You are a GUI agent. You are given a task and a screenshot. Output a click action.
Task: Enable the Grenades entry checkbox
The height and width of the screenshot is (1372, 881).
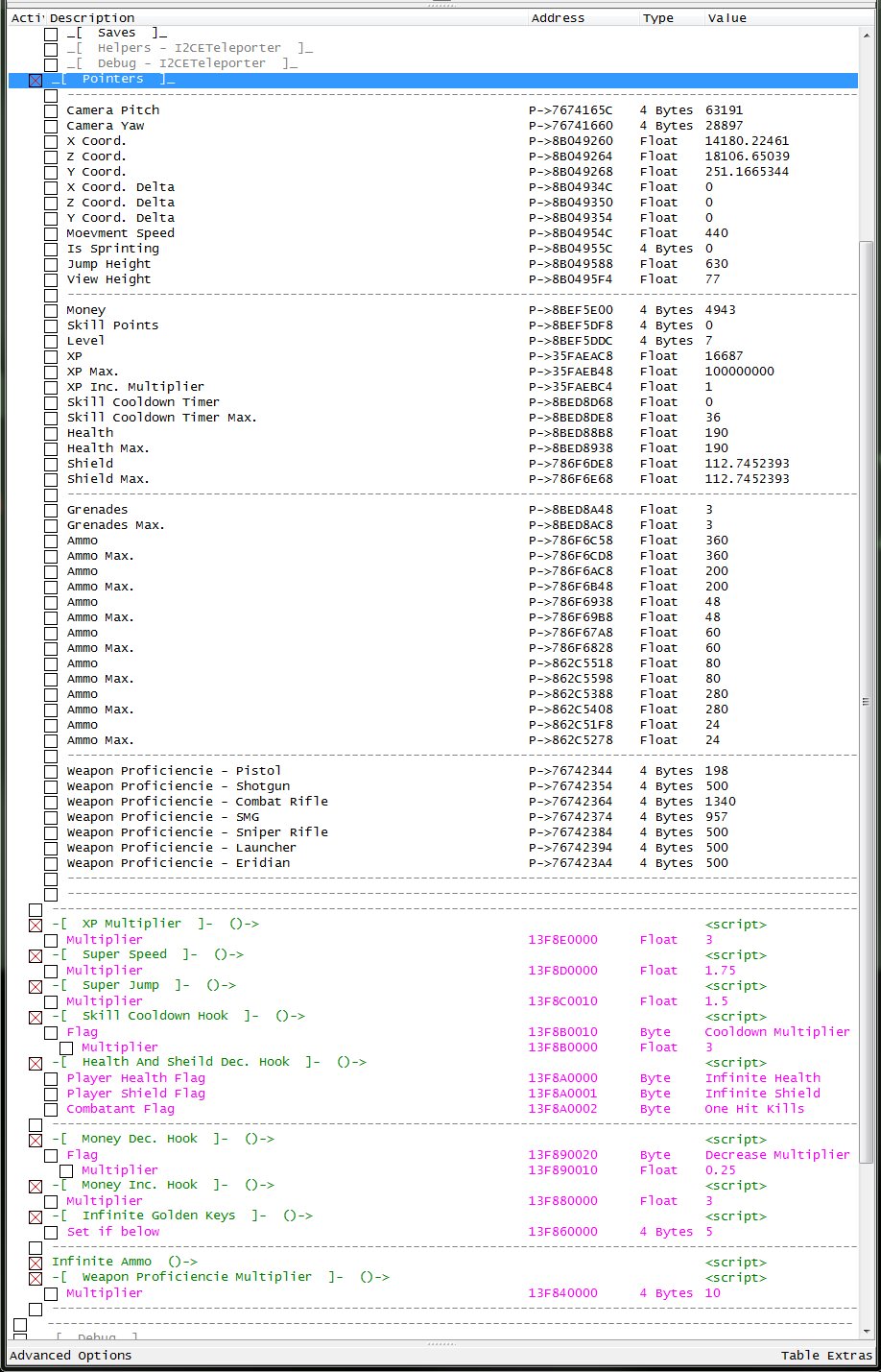click(x=51, y=511)
